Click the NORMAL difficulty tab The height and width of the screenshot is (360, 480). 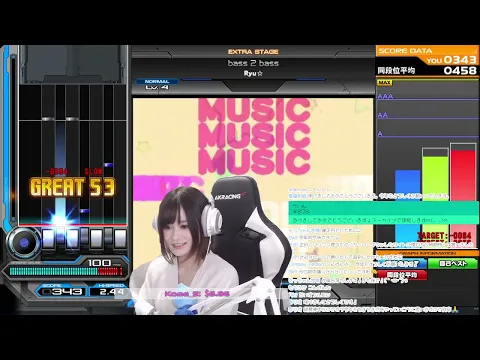pos(157,81)
